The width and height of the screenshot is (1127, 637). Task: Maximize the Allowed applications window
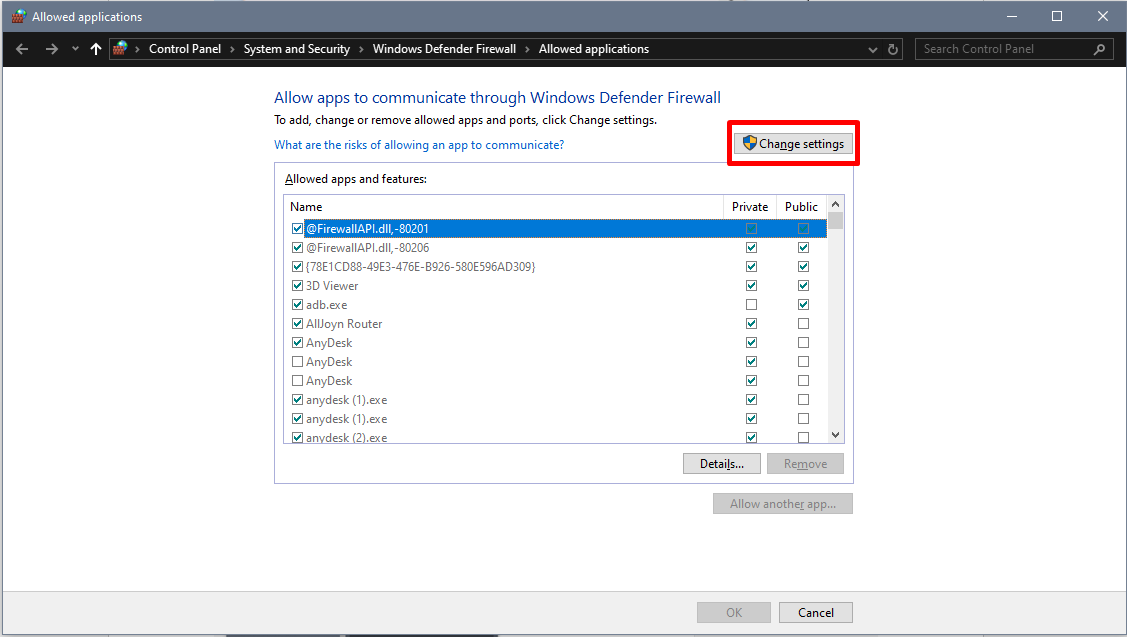[x=1057, y=16]
